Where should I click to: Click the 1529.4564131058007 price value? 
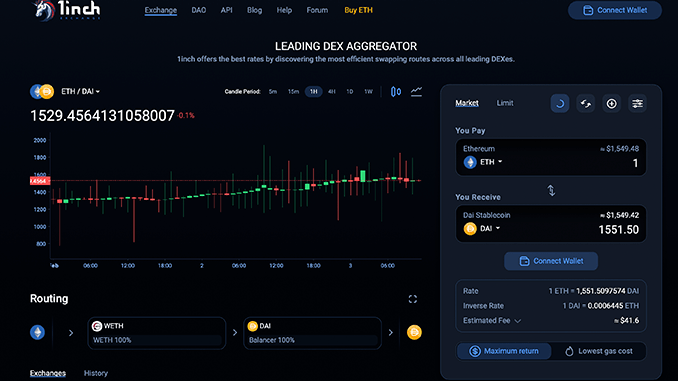click(102, 115)
